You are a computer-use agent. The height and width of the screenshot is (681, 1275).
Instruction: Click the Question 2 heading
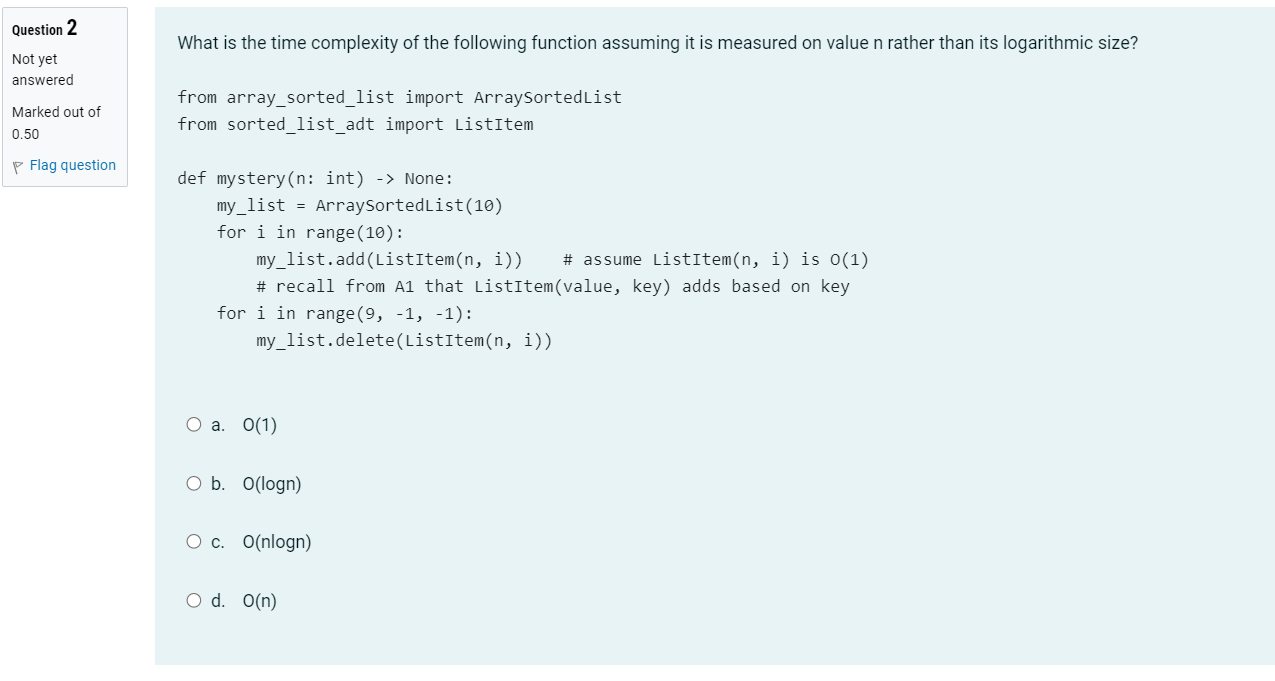[42, 29]
